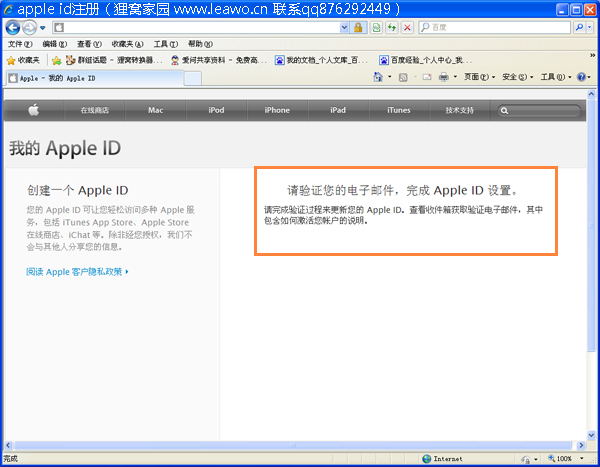This screenshot has width=600, height=467.
Task: Minimize the browser window
Action: [x=562, y=10]
